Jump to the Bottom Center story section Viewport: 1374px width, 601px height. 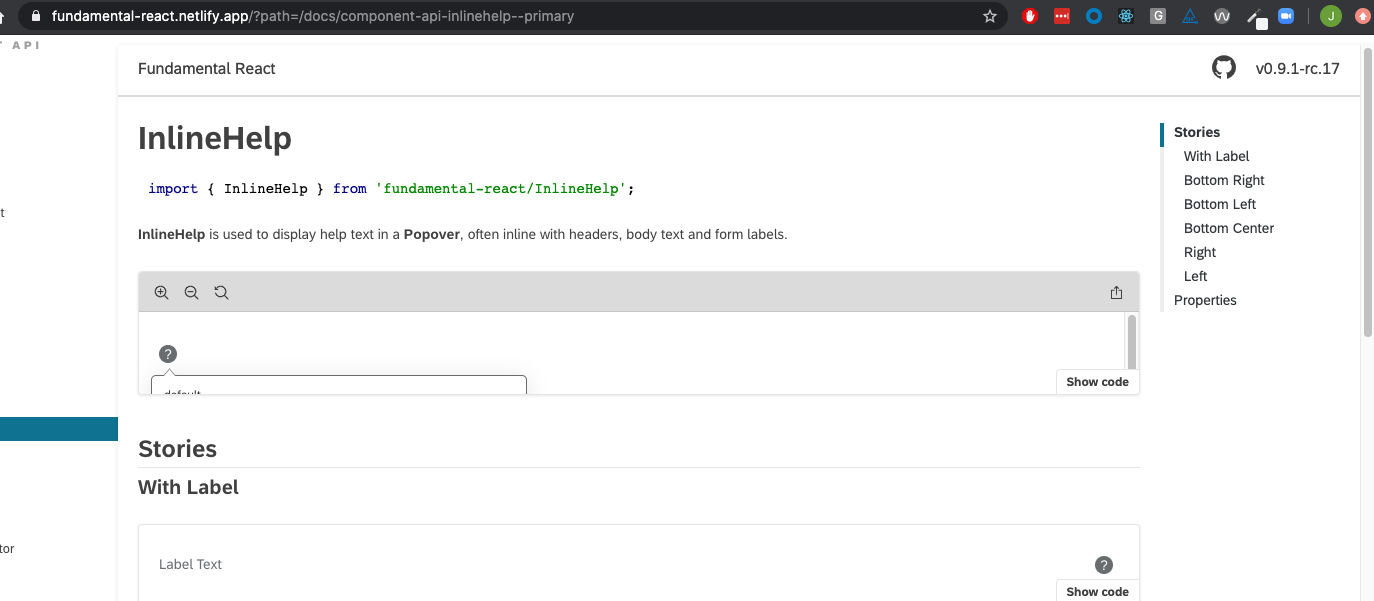pyautogui.click(x=1228, y=228)
